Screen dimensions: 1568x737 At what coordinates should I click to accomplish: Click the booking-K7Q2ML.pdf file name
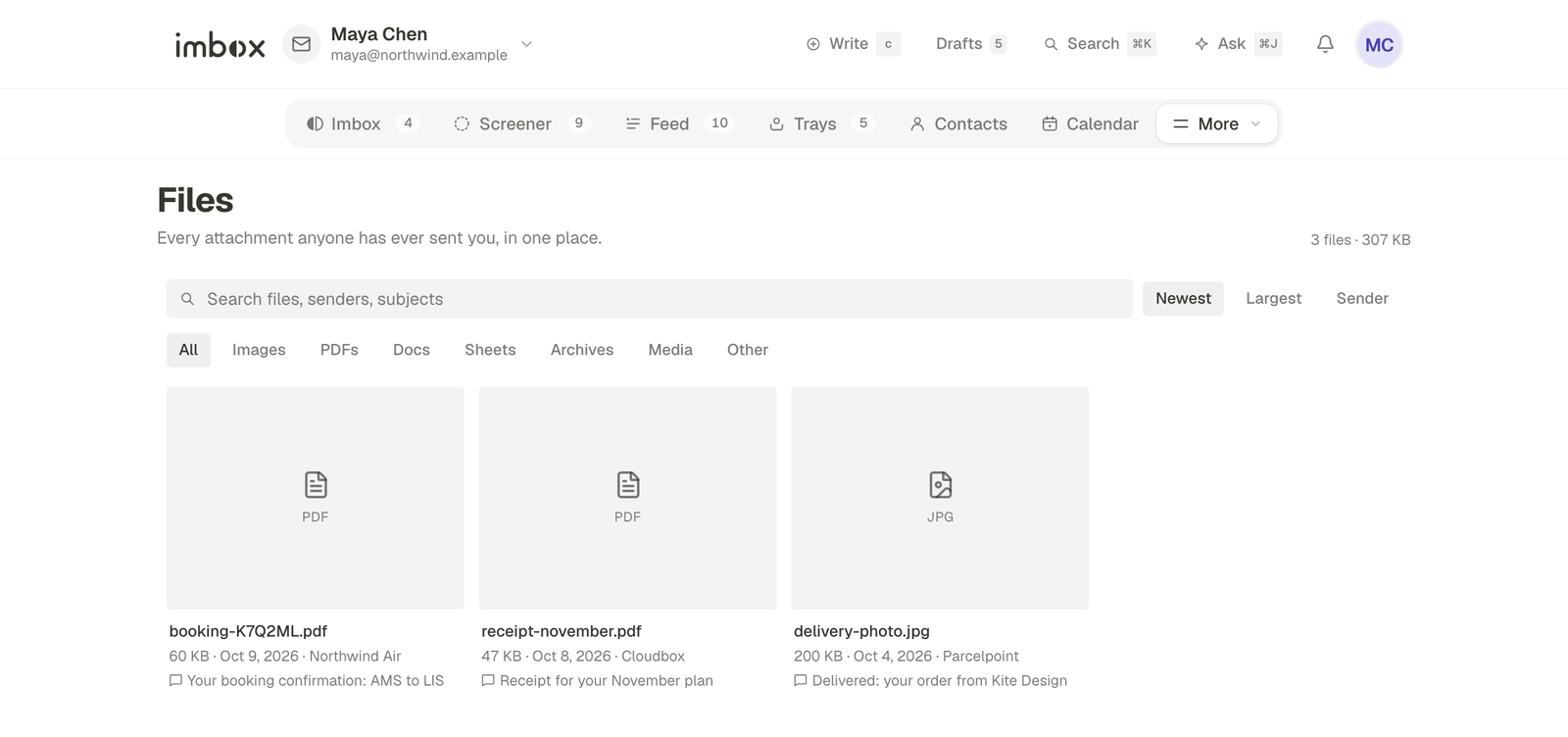[x=248, y=631]
